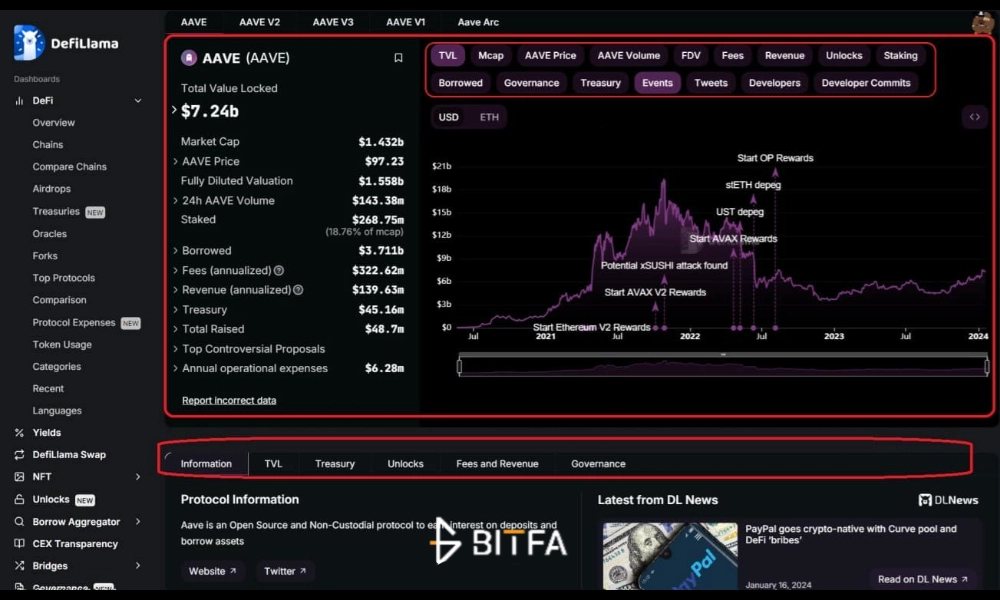Click the DLNews logo icon
This screenshot has width=1000, height=600.
coord(925,501)
